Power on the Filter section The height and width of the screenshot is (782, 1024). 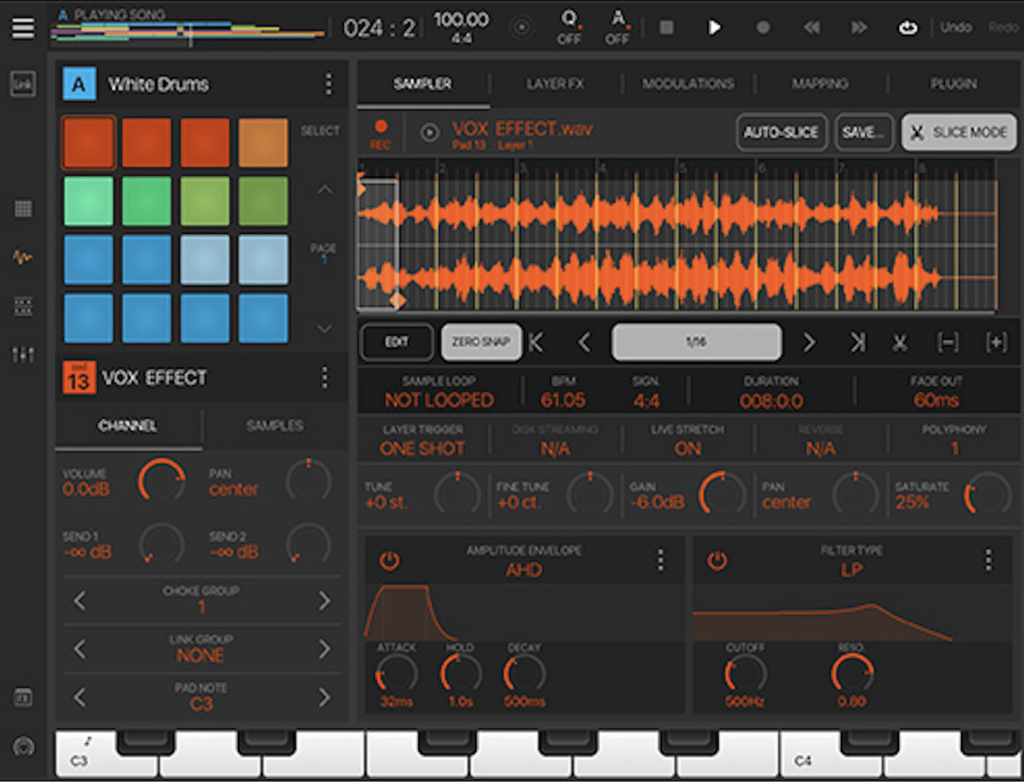click(x=718, y=560)
